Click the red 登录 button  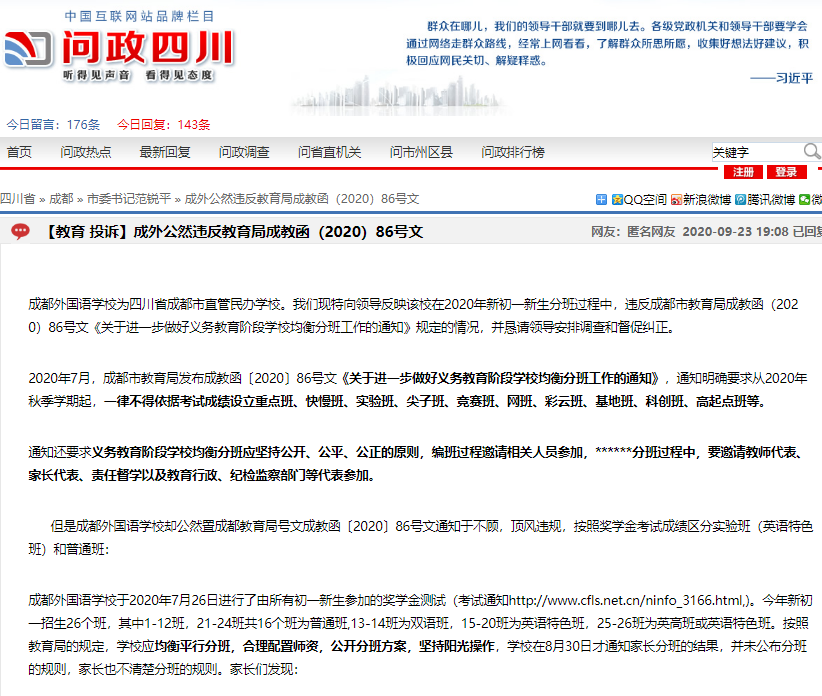click(x=786, y=172)
